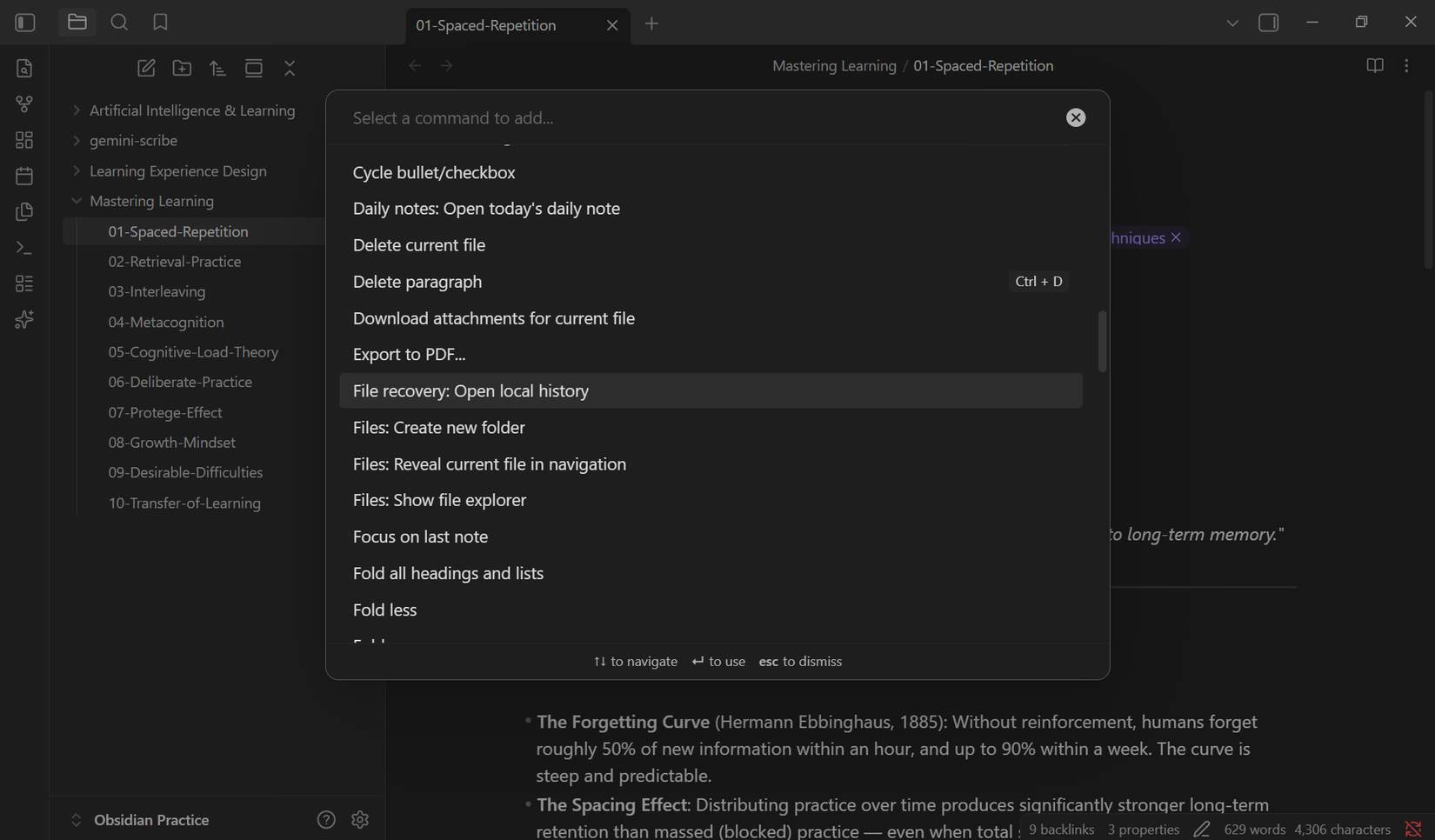
Task: Collapse the Mastering Learning folder
Action: tap(76, 201)
